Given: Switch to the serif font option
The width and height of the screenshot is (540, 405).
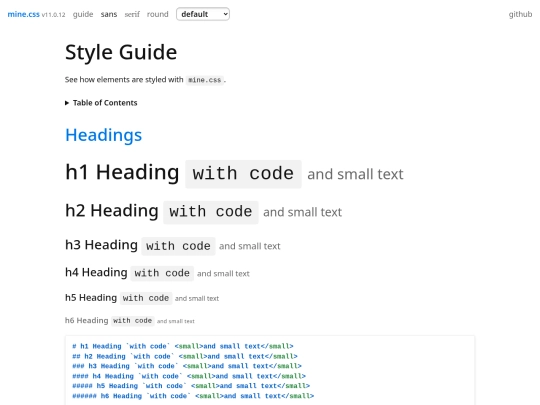Looking at the screenshot, I should (x=132, y=14).
